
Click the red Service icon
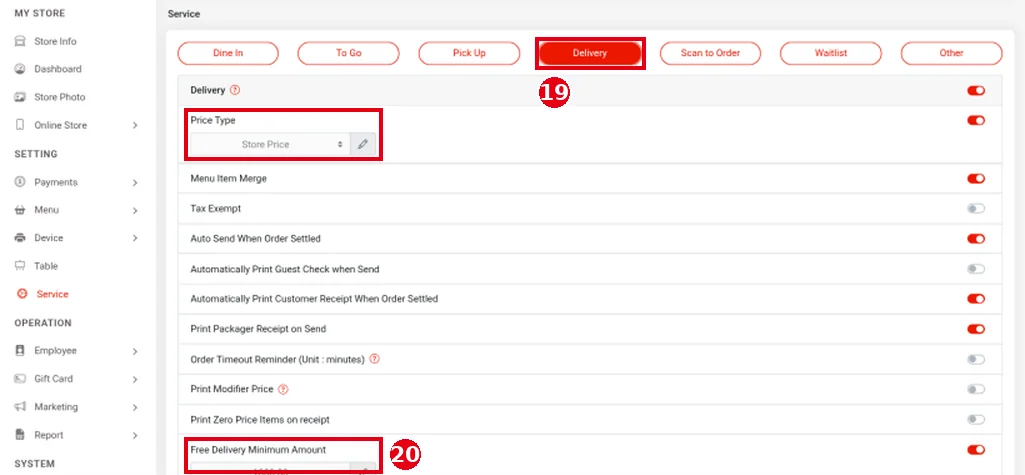[22, 294]
